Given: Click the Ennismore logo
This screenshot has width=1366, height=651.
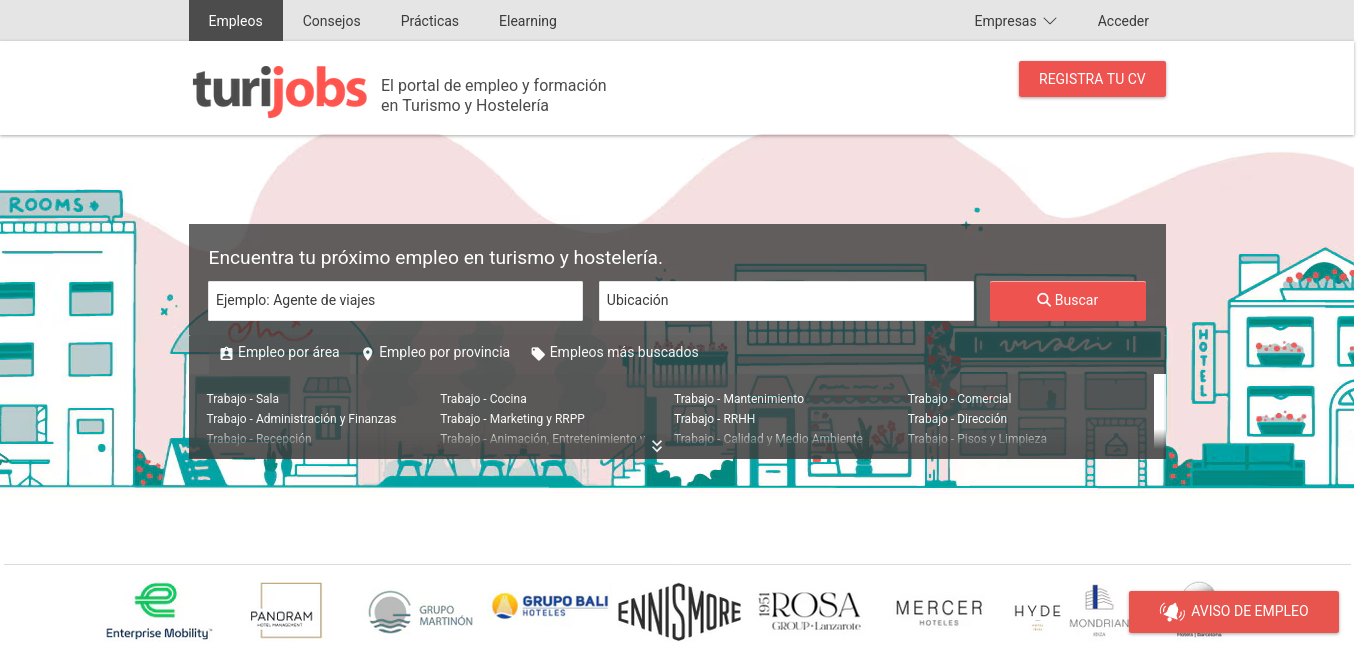Looking at the screenshot, I should pyautogui.click(x=679, y=612).
